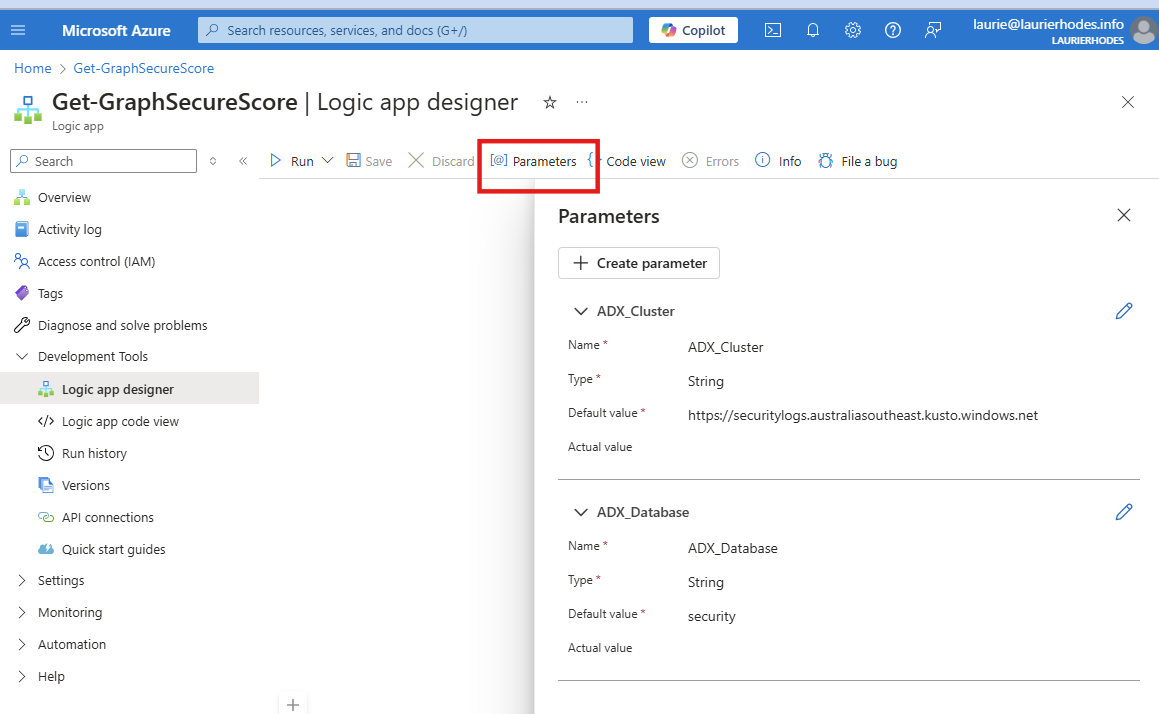Collapse the left sidebar menu
This screenshot has height=714, width=1159.
242,161
